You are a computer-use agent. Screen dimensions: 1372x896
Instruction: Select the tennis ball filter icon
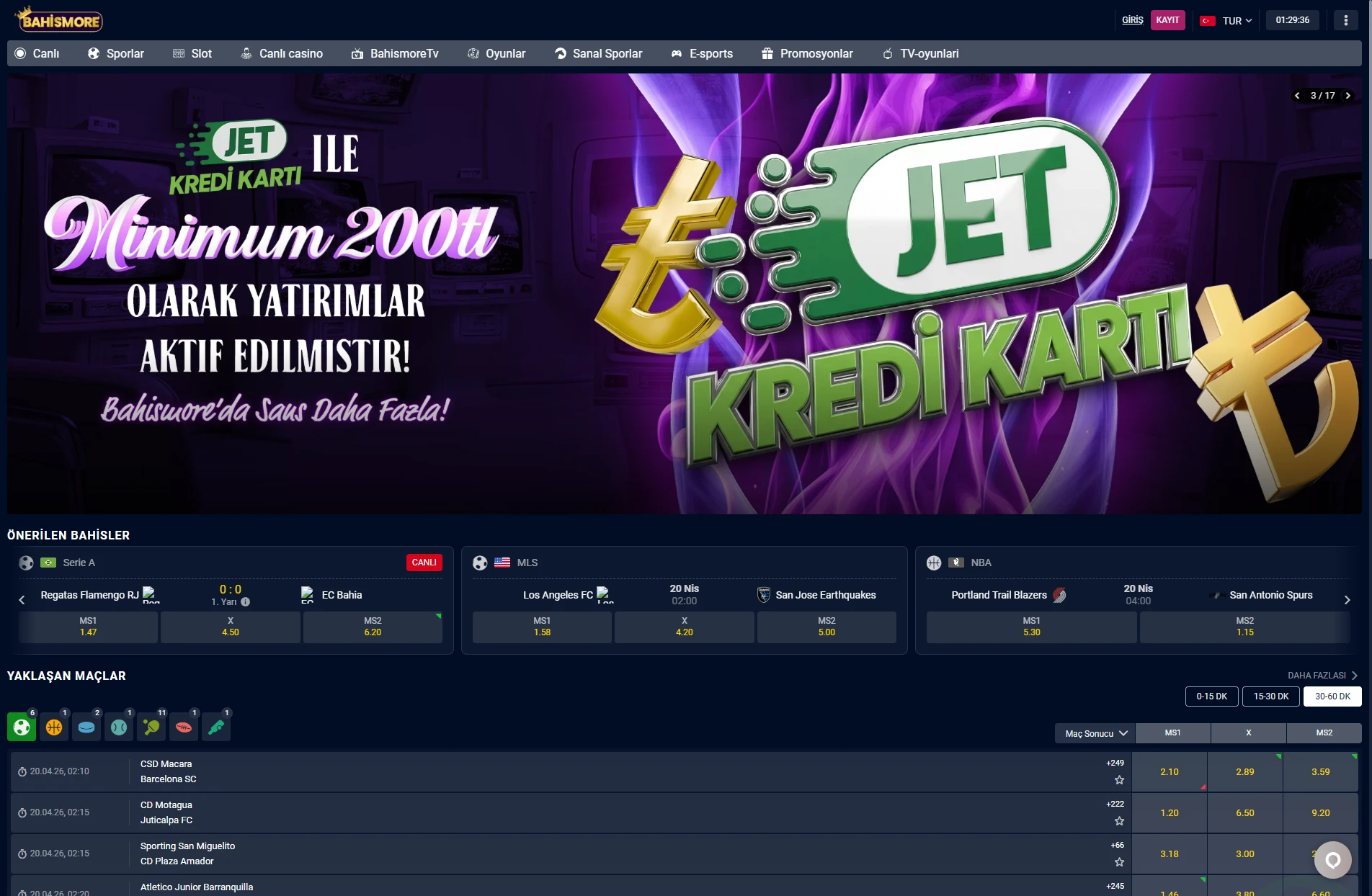click(x=119, y=727)
